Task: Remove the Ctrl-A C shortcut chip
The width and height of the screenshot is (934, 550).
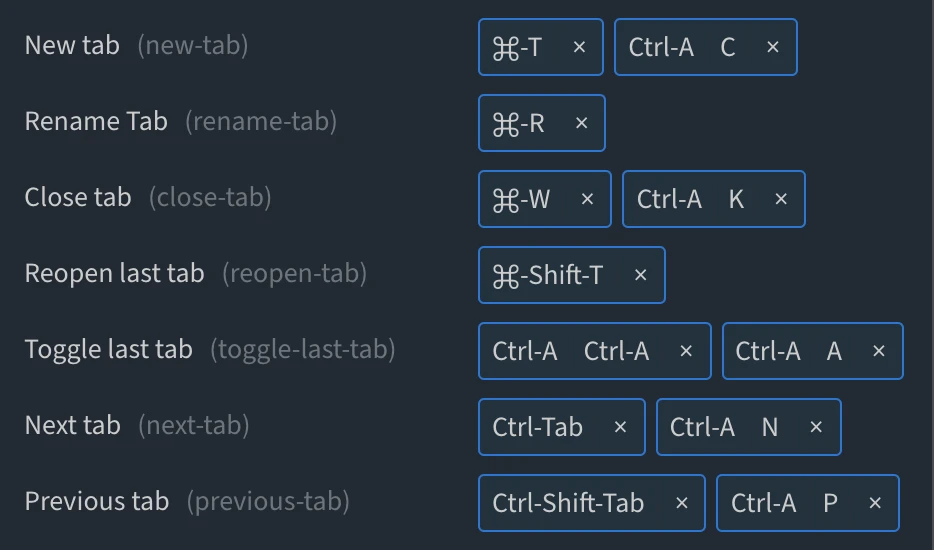Action: point(772,47)
